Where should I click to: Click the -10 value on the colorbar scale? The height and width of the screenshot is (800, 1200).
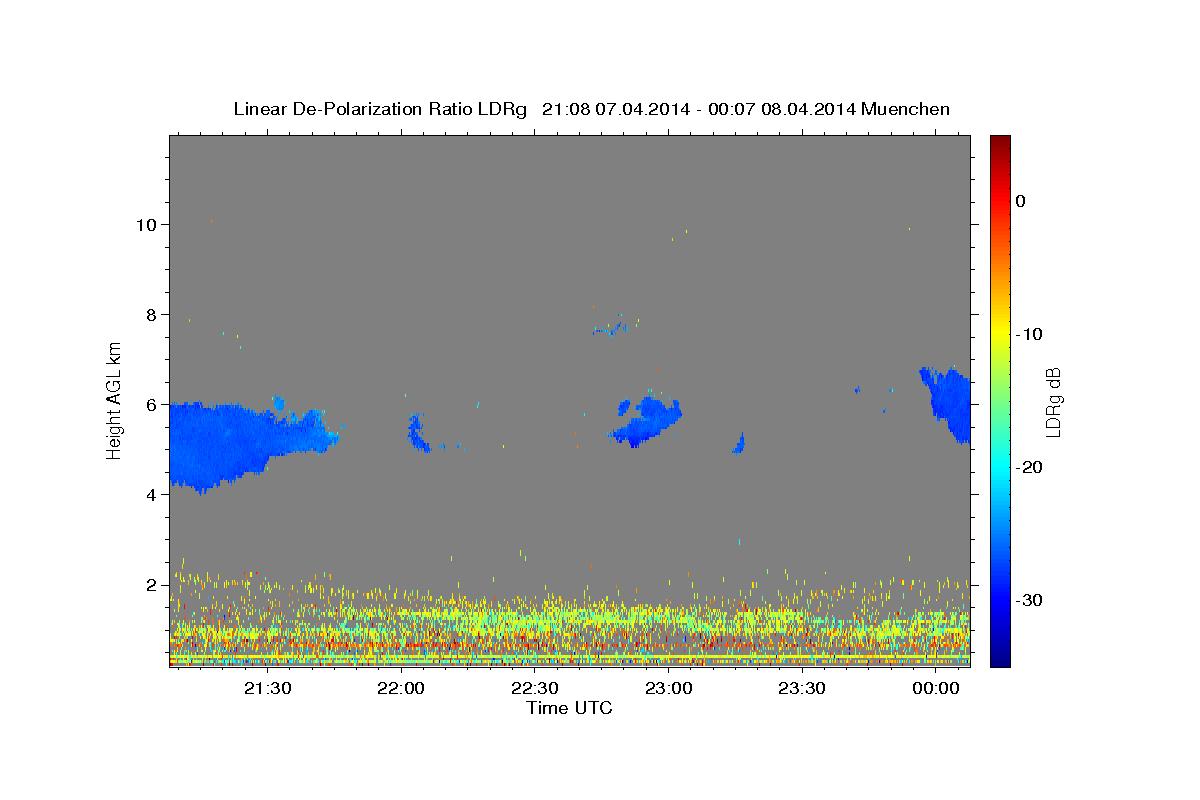coord(1029,334)
